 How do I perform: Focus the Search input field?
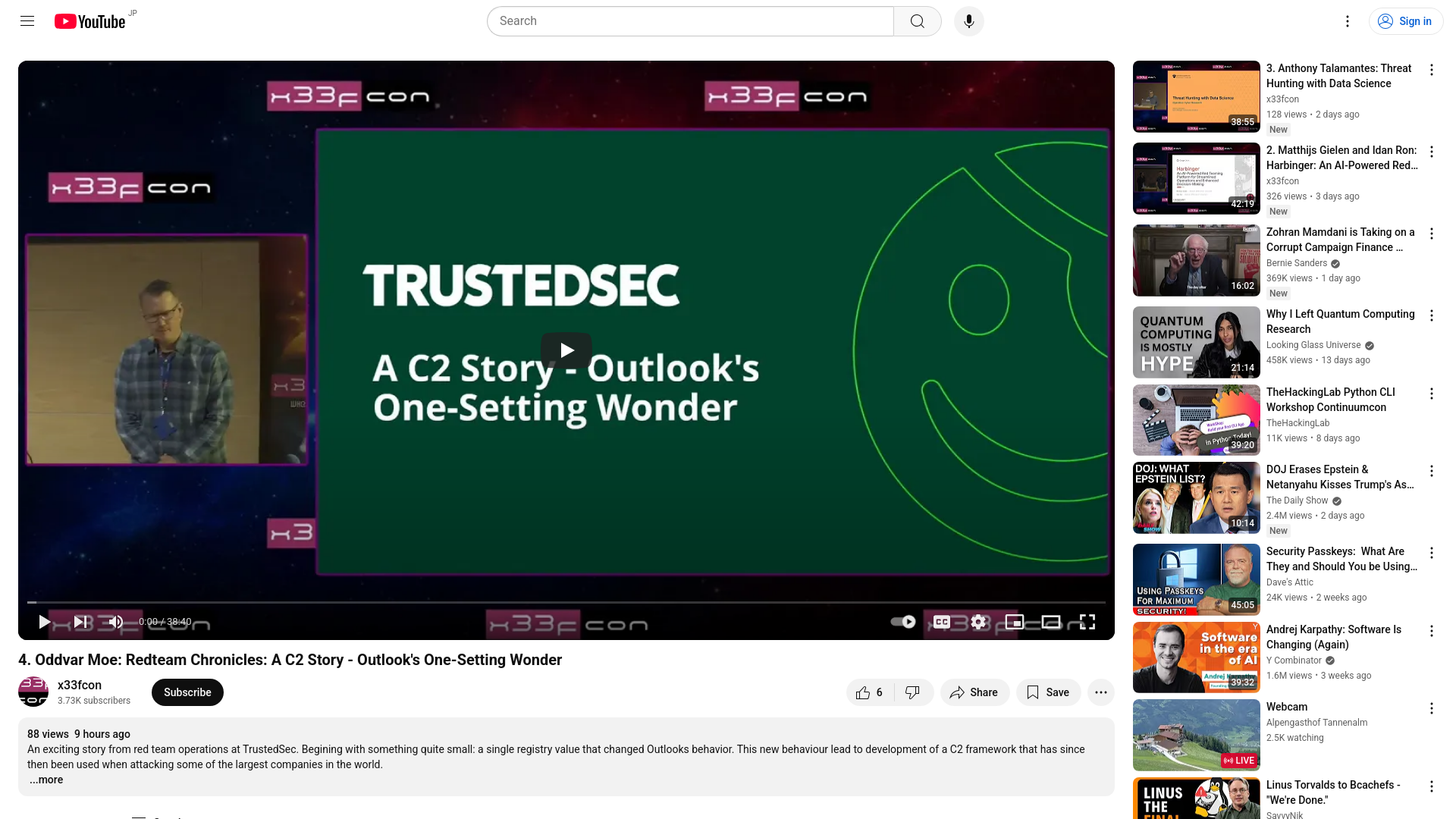(x=690, y=21)
